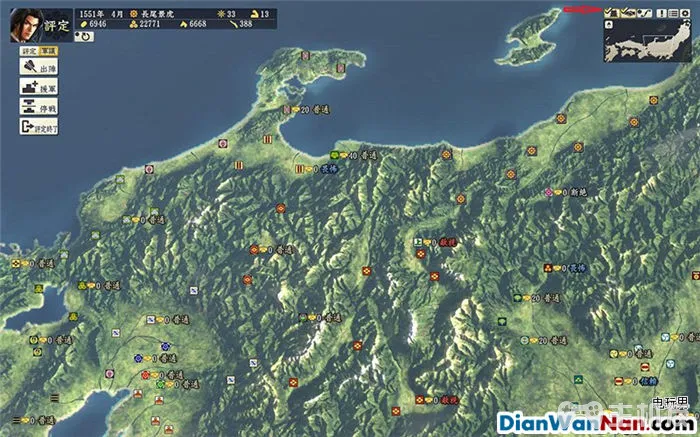The image size is (700, 437).
Task: Click the value 13 in the status bar
Action: coord(265,14)
